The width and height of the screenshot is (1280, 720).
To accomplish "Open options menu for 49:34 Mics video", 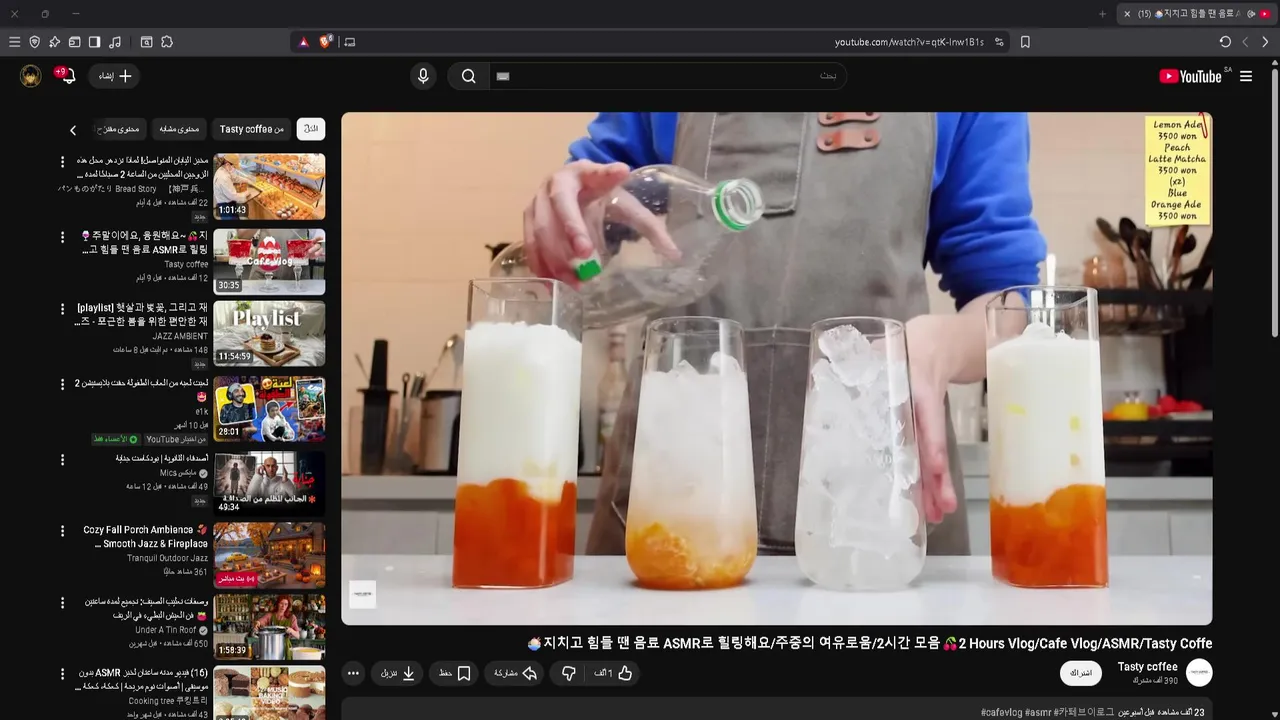I will coord(62,460).
